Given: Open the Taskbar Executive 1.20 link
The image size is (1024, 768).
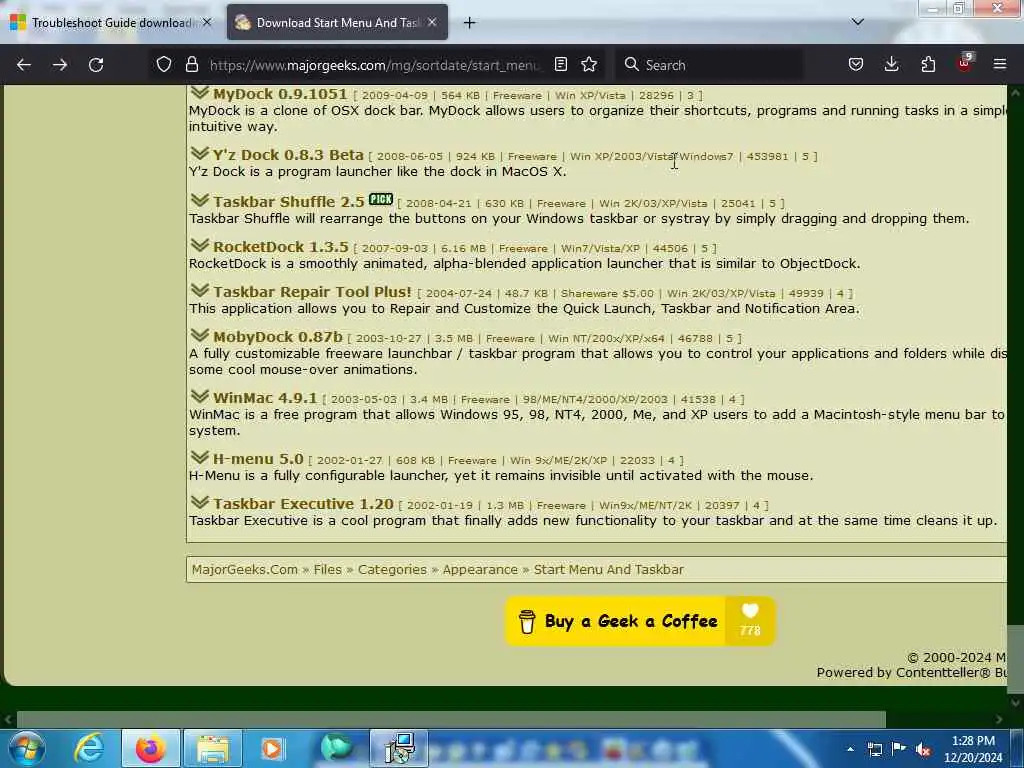Looking at the screenshot, I should coord(303,504).
